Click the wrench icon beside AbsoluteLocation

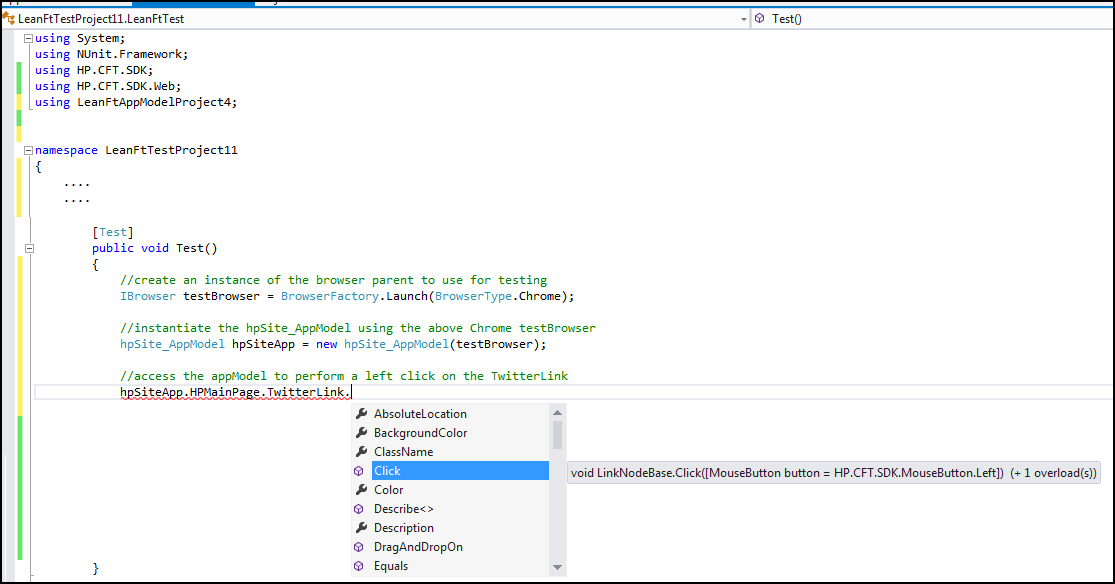[x=361, y=414]
